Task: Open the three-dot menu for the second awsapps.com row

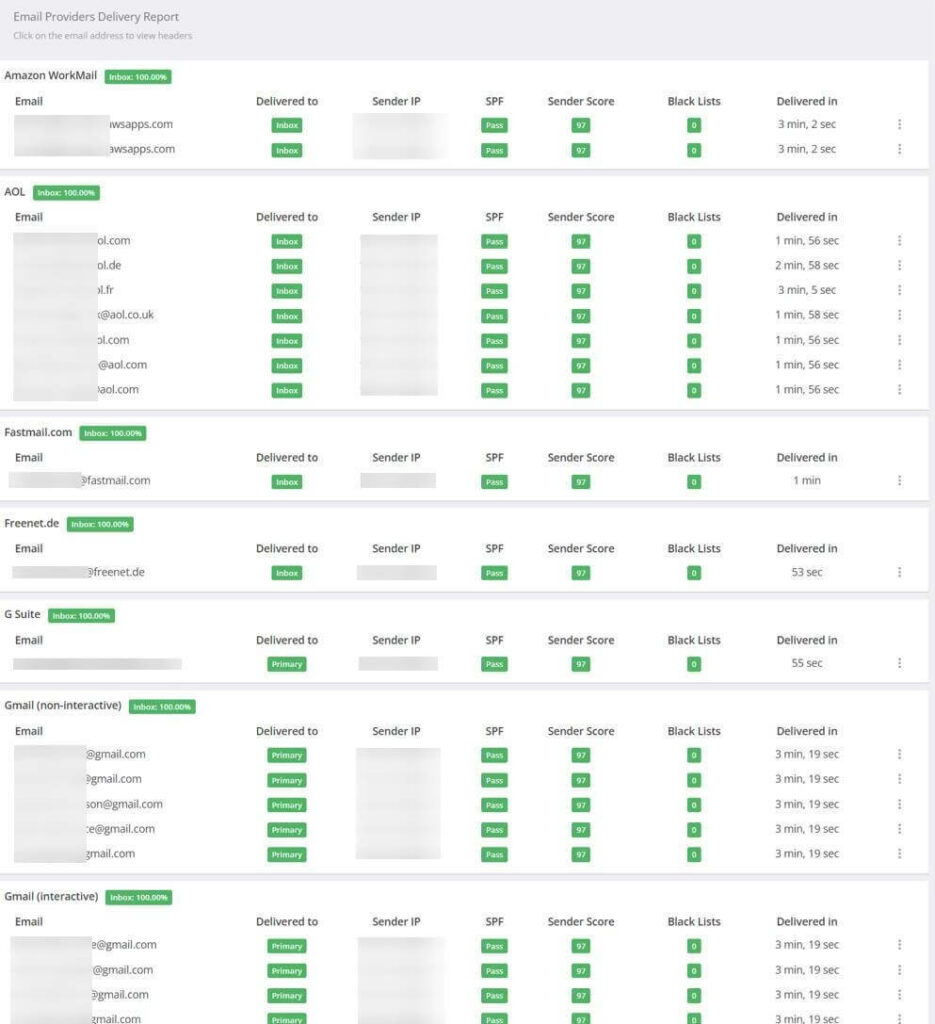Action: coord(899,149)
